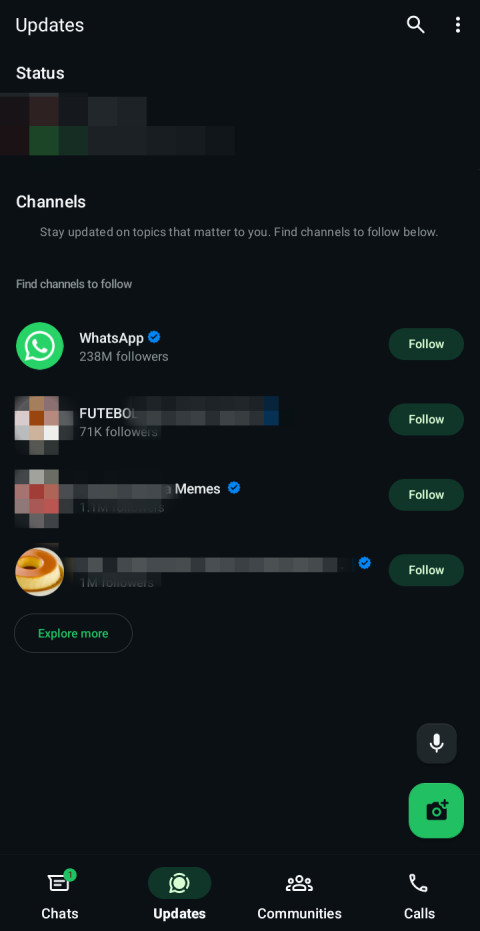Image resolution: width=480 pixels, height=931 pixels.
Task: Click the Memes channel verified badge
Action: (234, 488)
